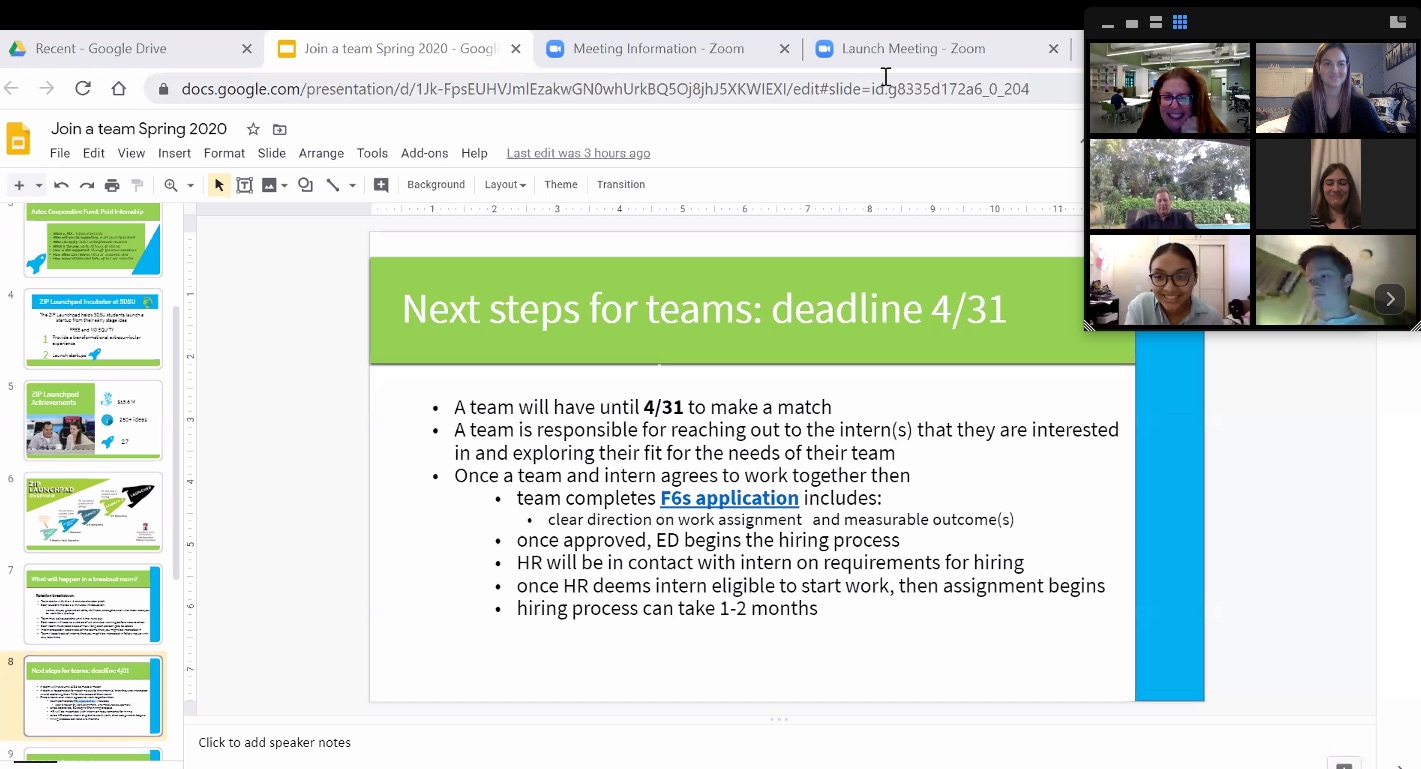Click the browser Back arrow
This screenshot has width=1421, height=769.
click(x=11, y=89)
